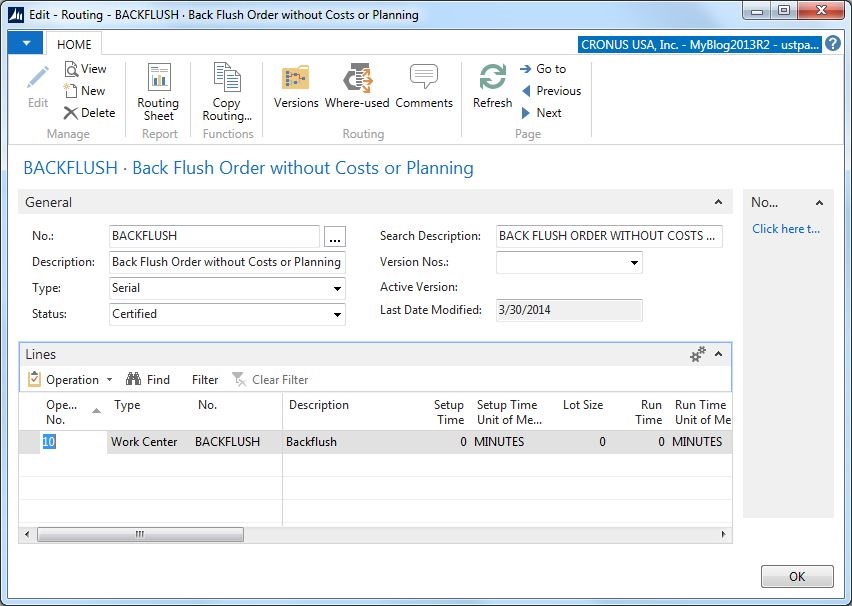Screen dimensions: 852x606
Task: Click Go to in Page group
Action: point(543,69)
